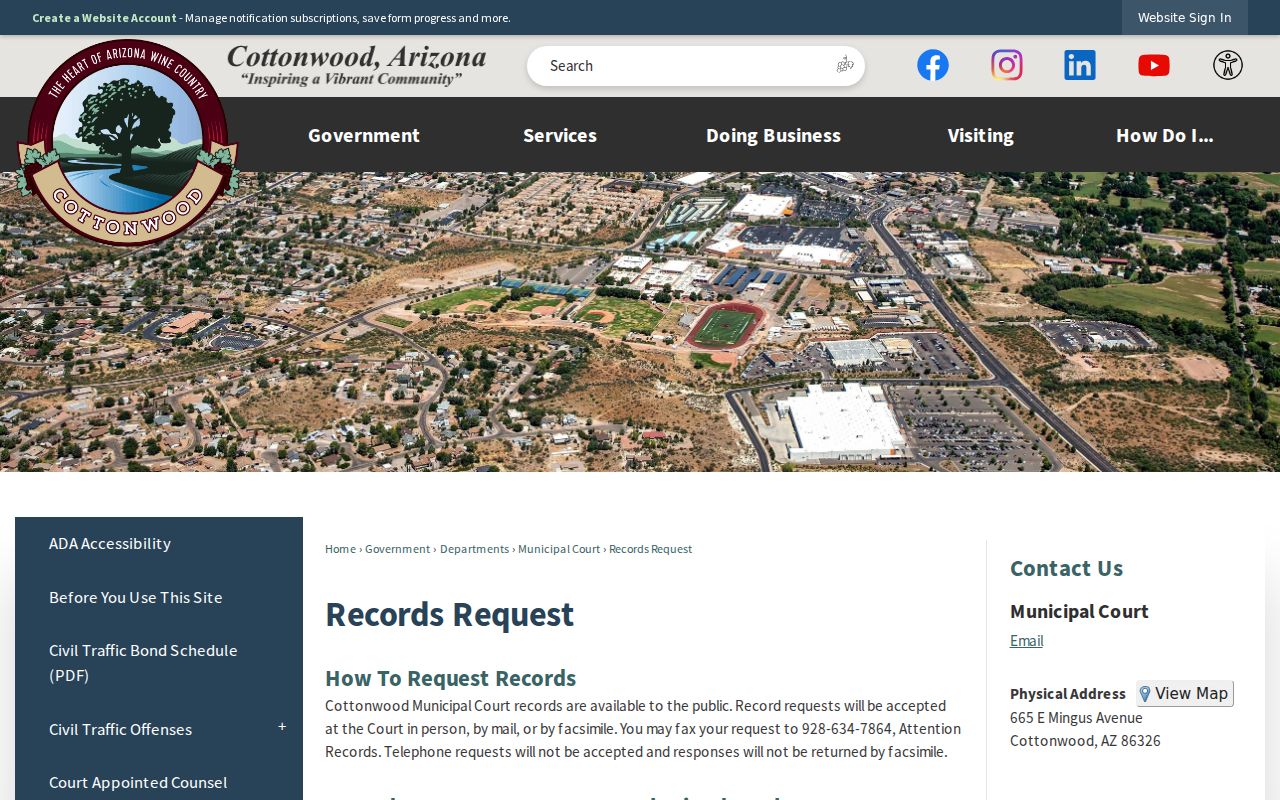
Task: Click the Website Sign In button
Action: point(1184,17)
